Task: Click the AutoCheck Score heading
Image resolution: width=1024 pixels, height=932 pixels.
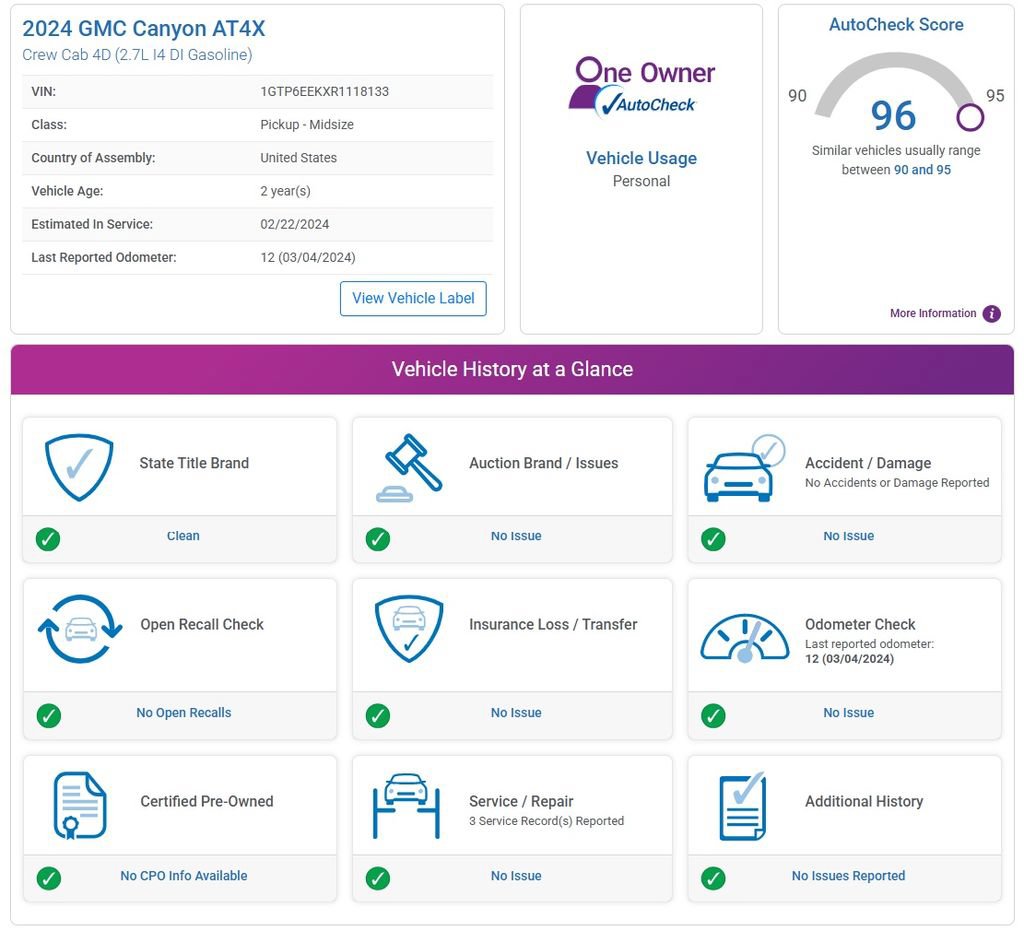Action: (x=896, y=25)
